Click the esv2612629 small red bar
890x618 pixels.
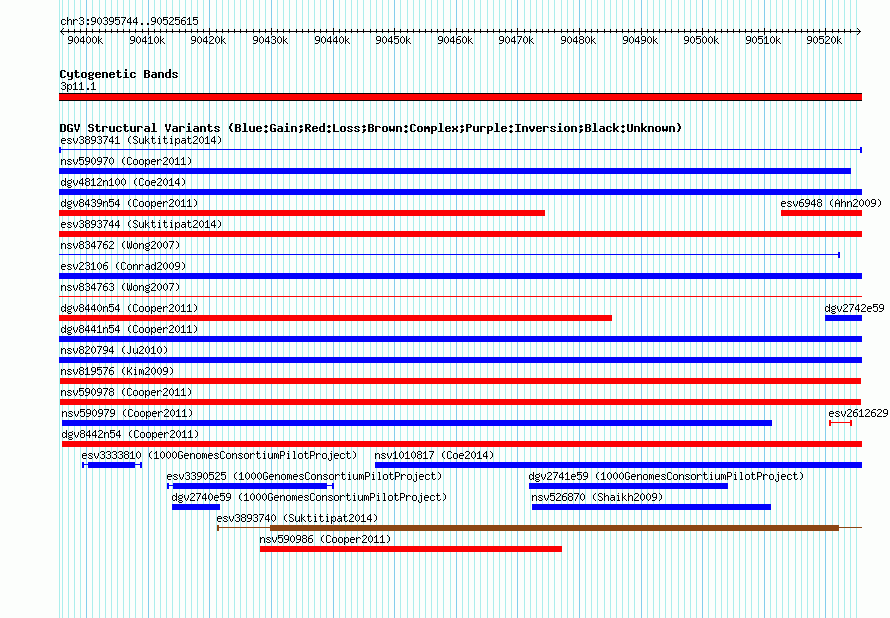pyautogui.click(x=841, y=423)
